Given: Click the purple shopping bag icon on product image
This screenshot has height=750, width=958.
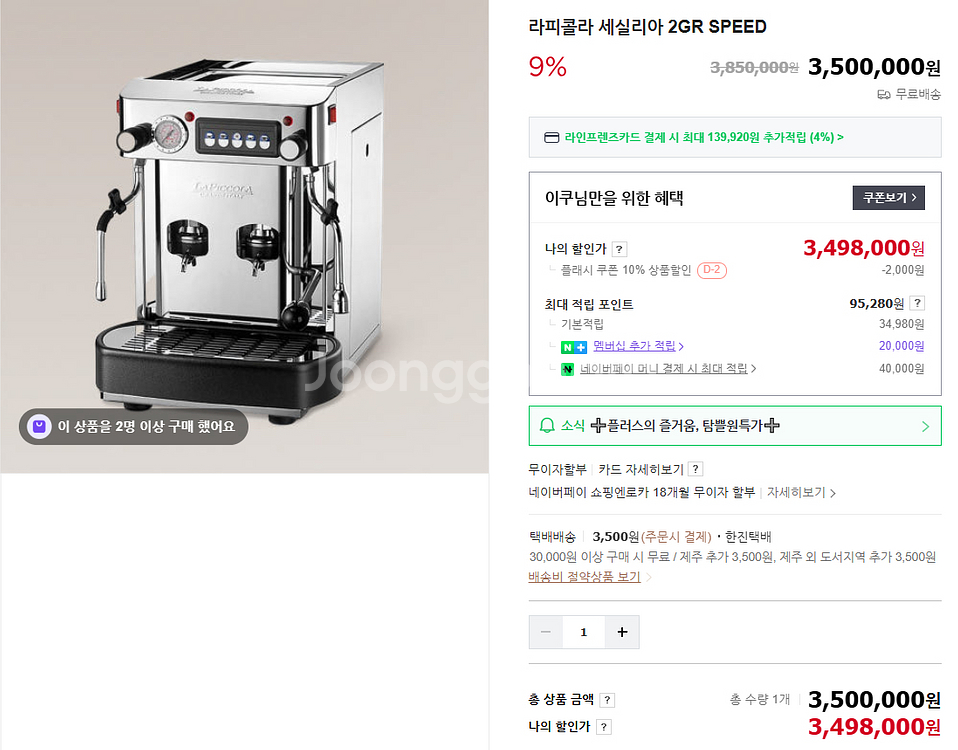Looking at the screenshot, I should click(39, 426).
